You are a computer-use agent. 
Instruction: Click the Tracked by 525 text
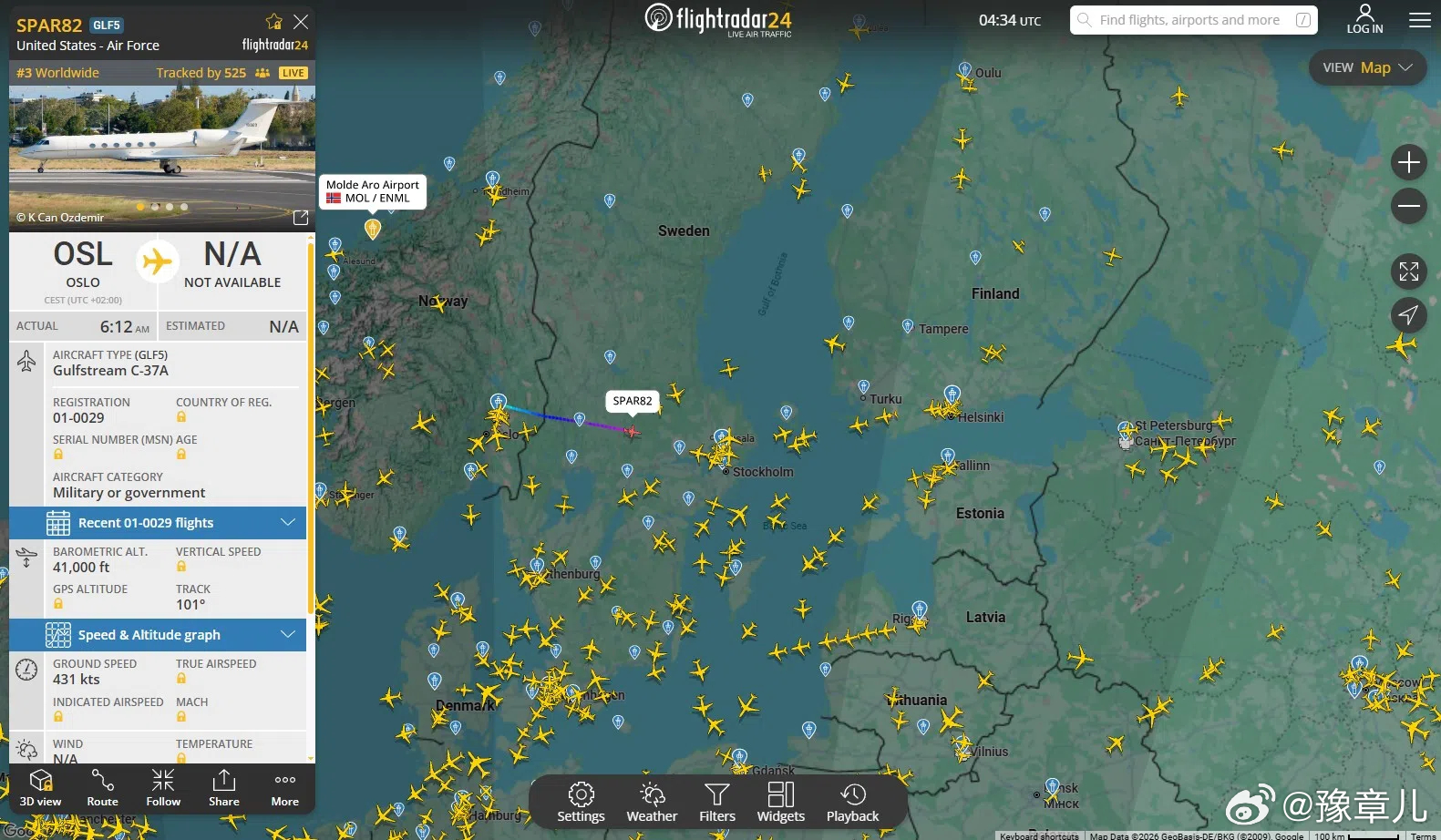tap(201, 73)
